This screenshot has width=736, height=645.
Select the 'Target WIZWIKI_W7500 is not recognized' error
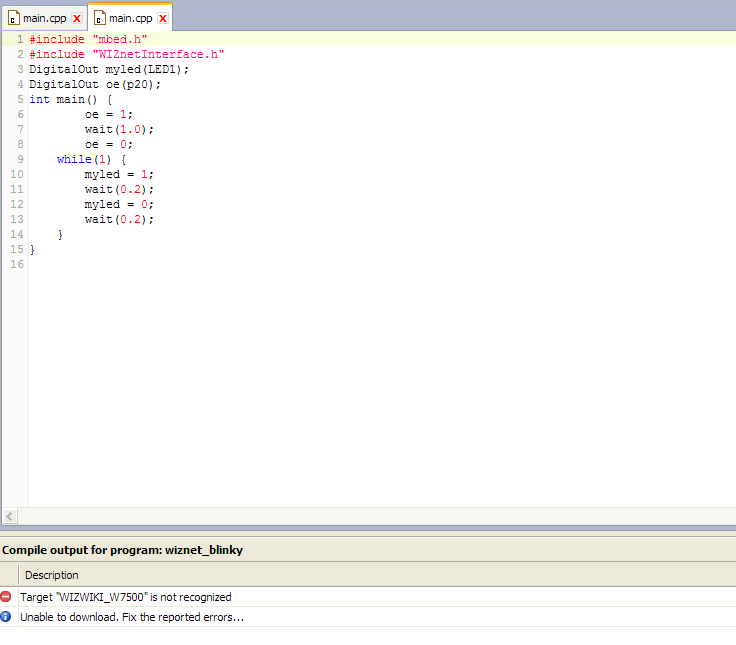pos(126,597)
